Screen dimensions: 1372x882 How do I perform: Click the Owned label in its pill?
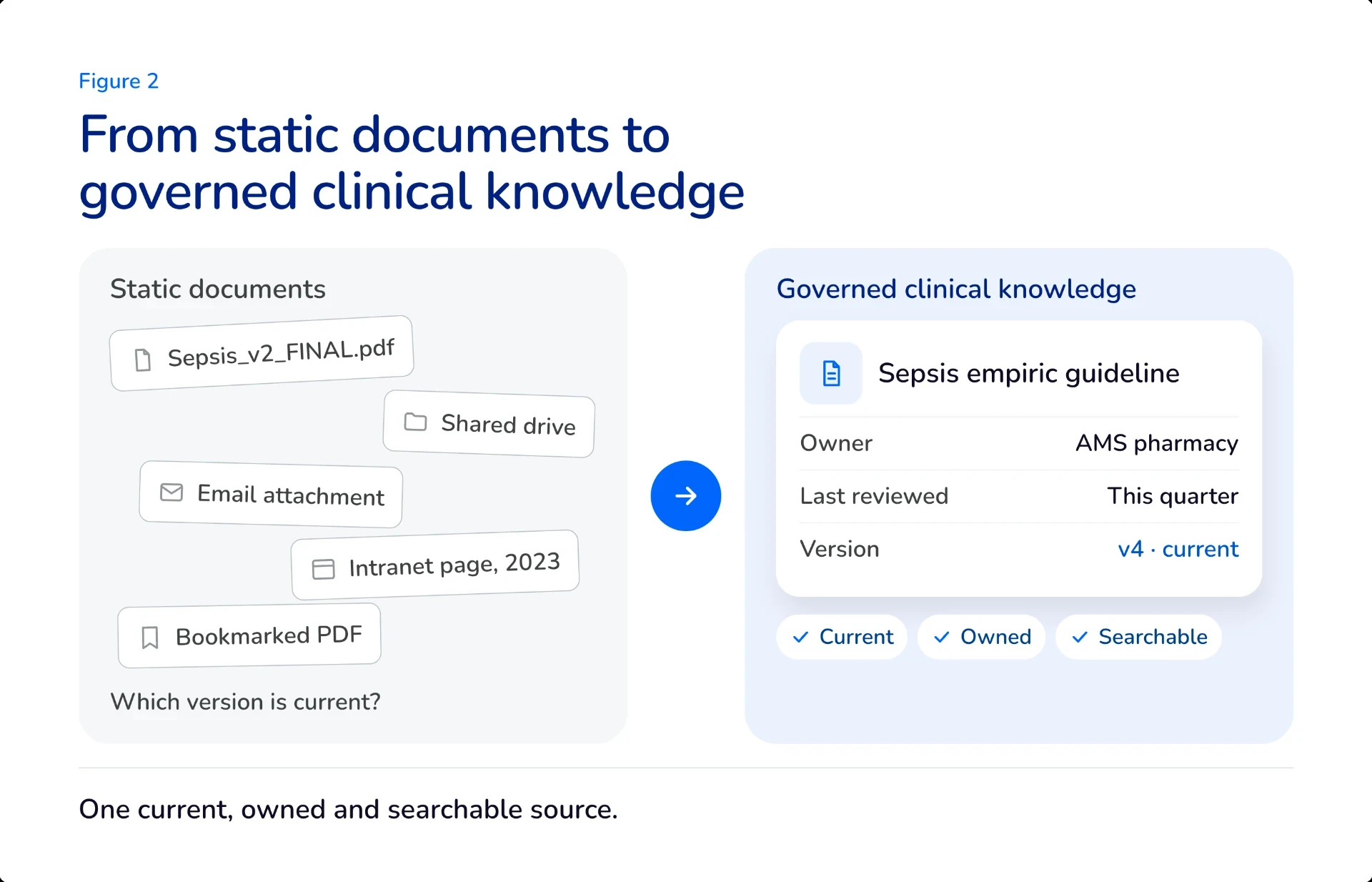click(995, 637)
